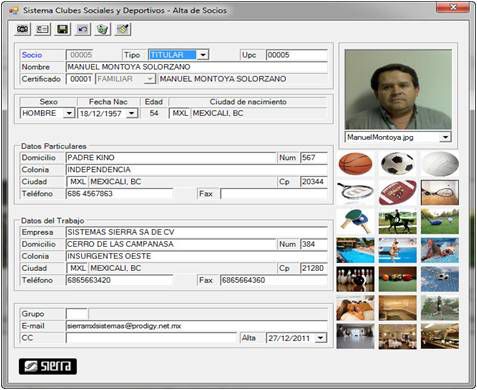Select the golf activity image
Image resolution: width=477 pixels, height=390 pixels.
click(x=440, y=221)
